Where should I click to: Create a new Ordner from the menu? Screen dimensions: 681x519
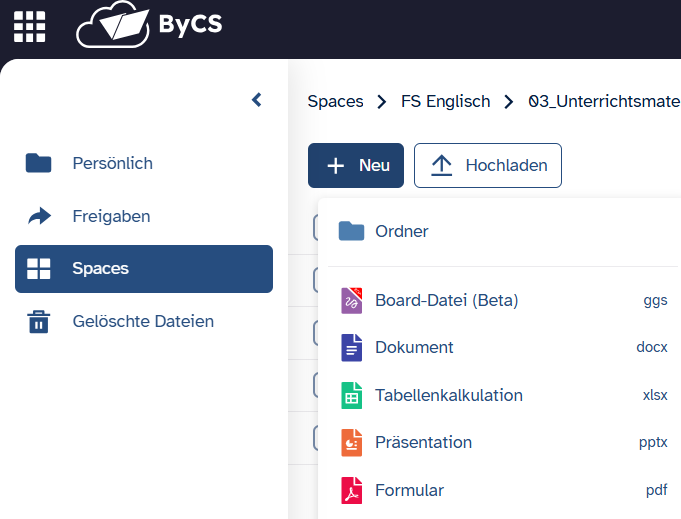(x=401, y=232)
